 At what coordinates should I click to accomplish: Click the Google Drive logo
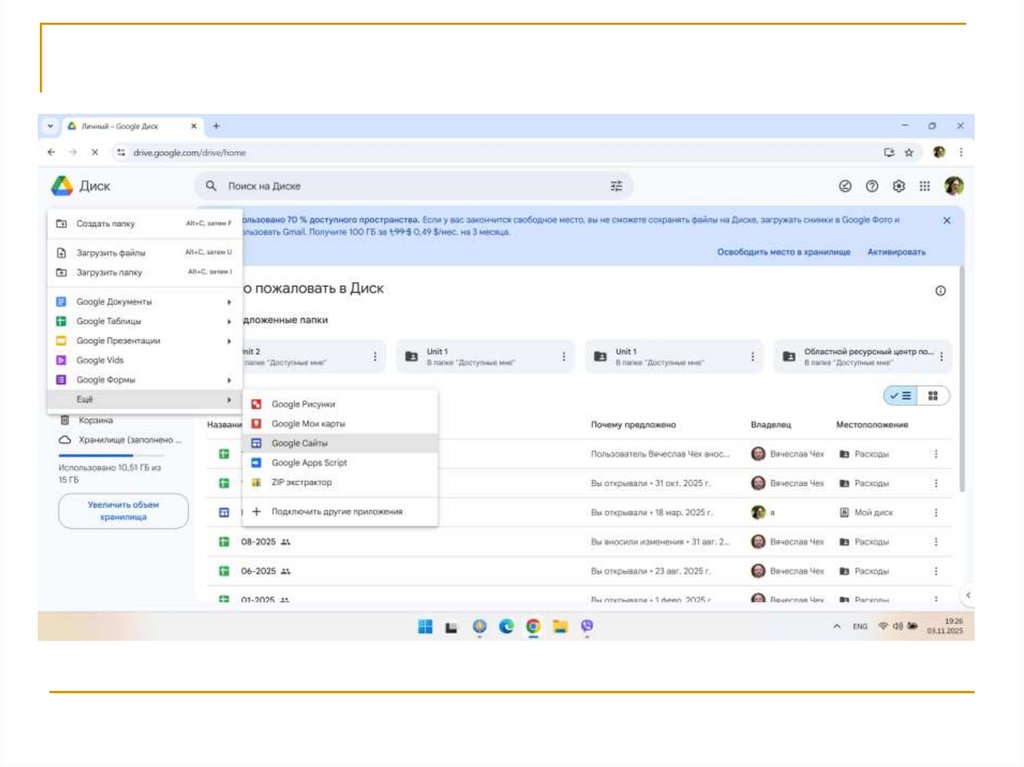pos(62,186)
